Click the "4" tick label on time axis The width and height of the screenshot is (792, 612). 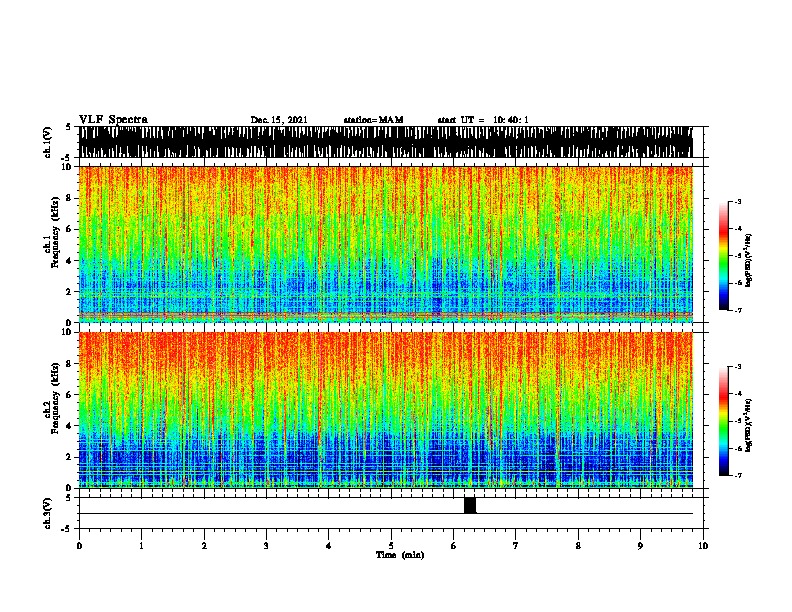pyautogui.click(x=329, y=546)
